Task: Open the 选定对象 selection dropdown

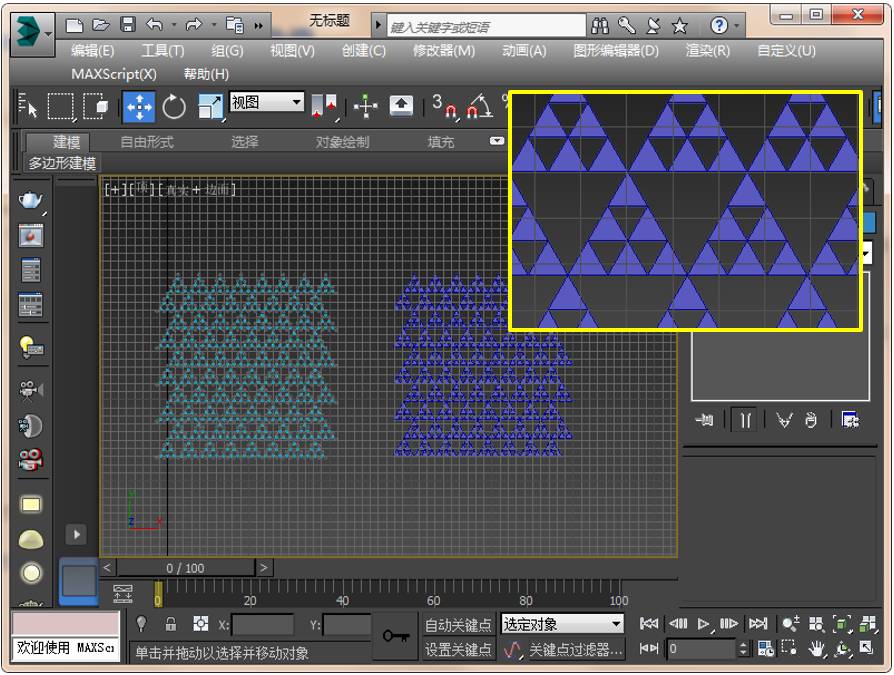Action: [562, 624]
